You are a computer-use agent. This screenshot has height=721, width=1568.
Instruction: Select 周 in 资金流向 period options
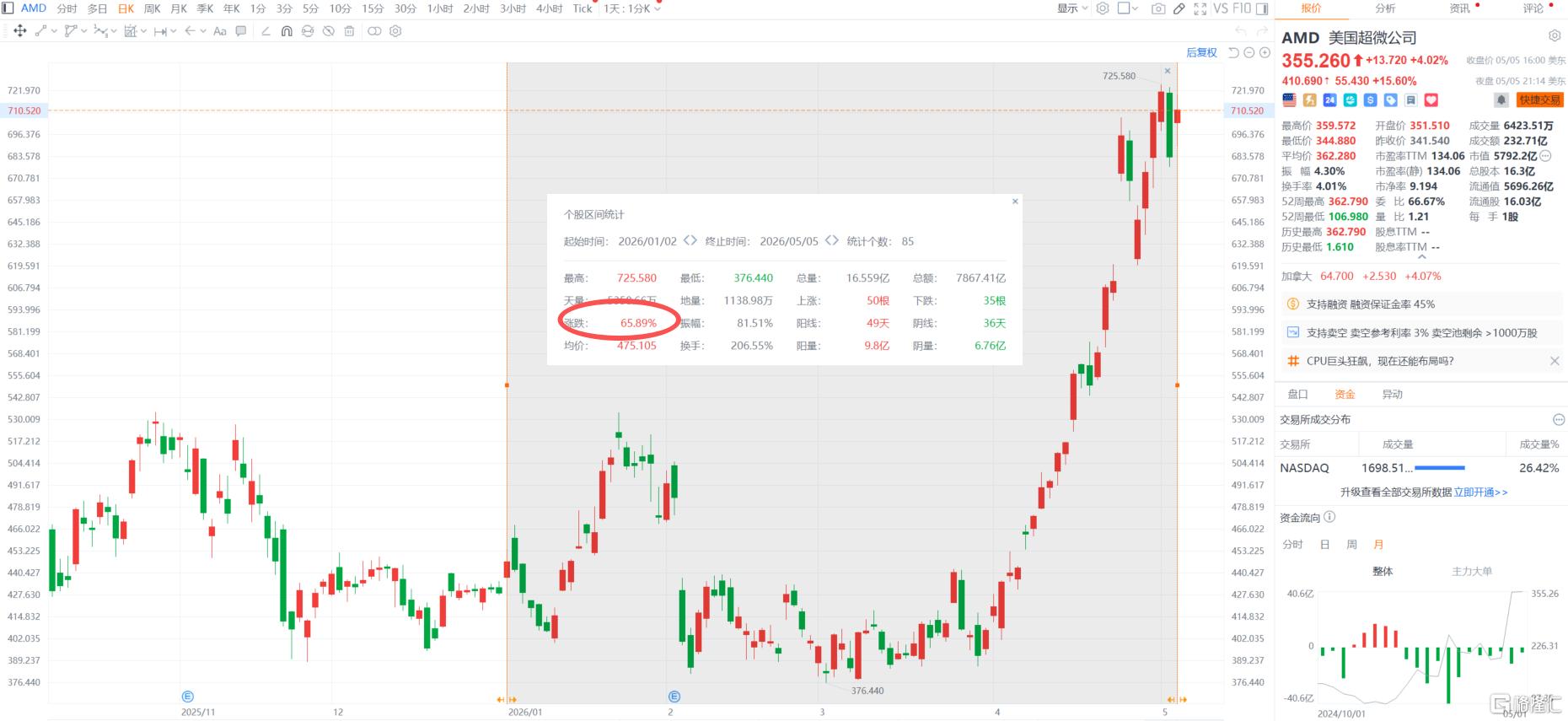point(1351,545)
